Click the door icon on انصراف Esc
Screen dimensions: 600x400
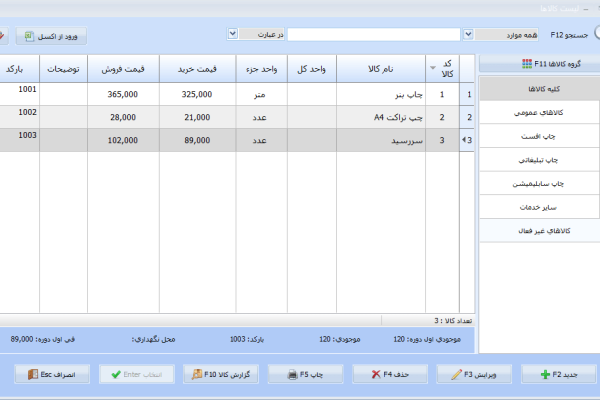coord(33,374)
